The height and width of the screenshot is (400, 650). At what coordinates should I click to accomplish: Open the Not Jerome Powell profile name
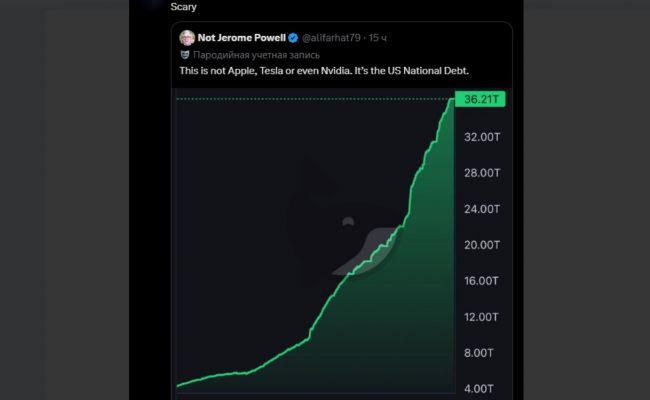coord(240,37)
